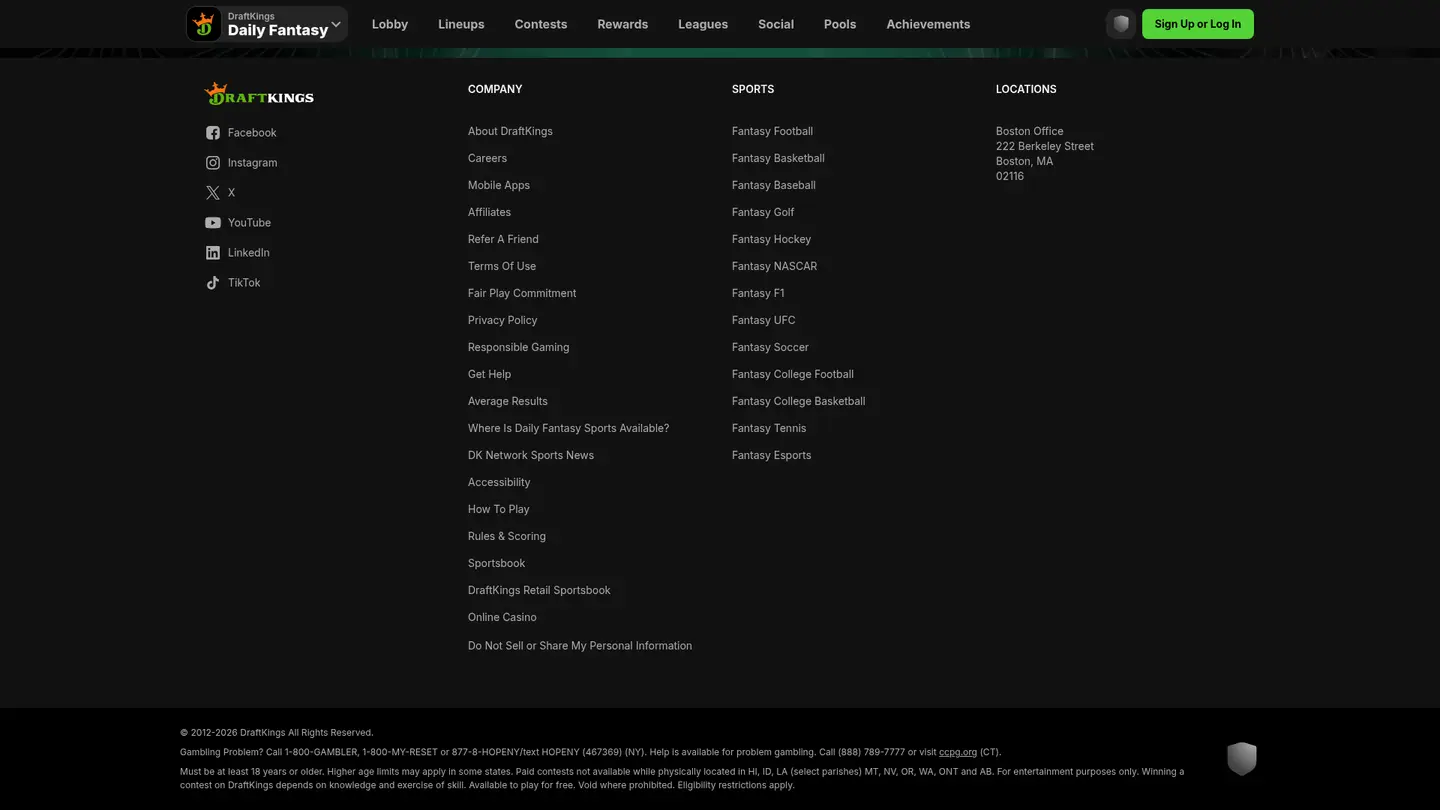Click the SPORTS column heading
This screenshot has width=1440, height=810.
click(753, 89)
